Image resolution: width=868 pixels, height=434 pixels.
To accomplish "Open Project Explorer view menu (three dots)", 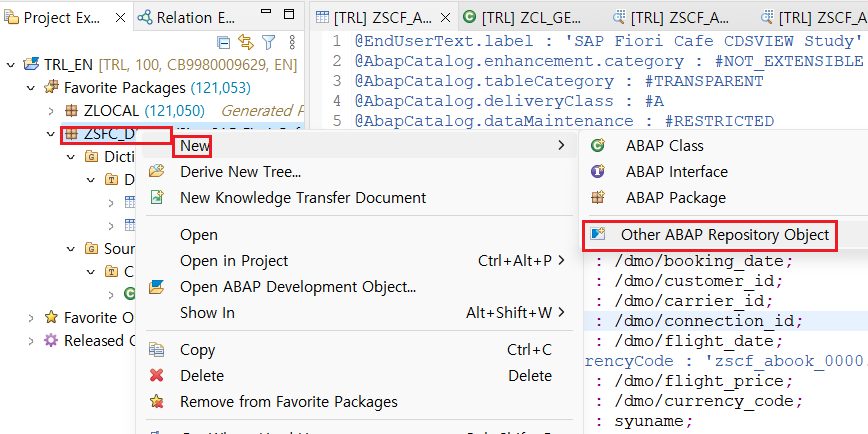I will [x=292, y=42].
